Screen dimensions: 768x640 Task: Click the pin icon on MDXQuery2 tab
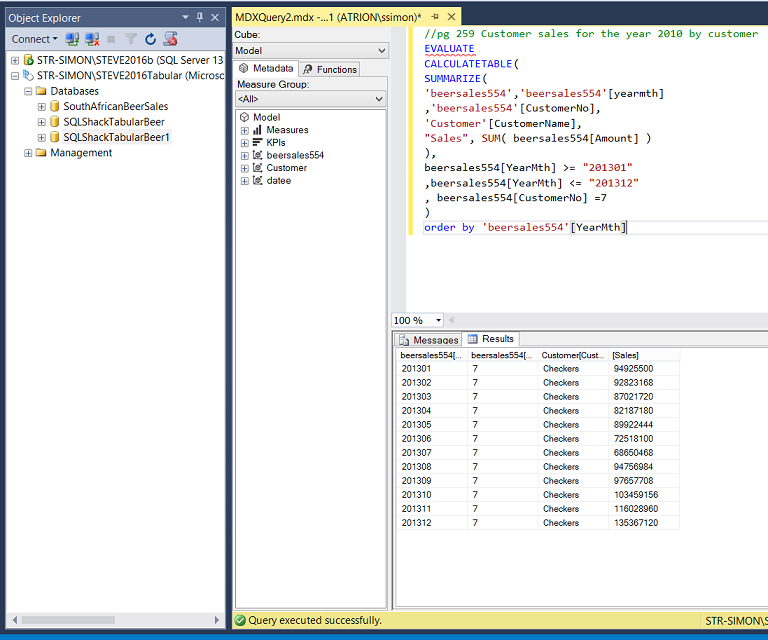[435, 17]
